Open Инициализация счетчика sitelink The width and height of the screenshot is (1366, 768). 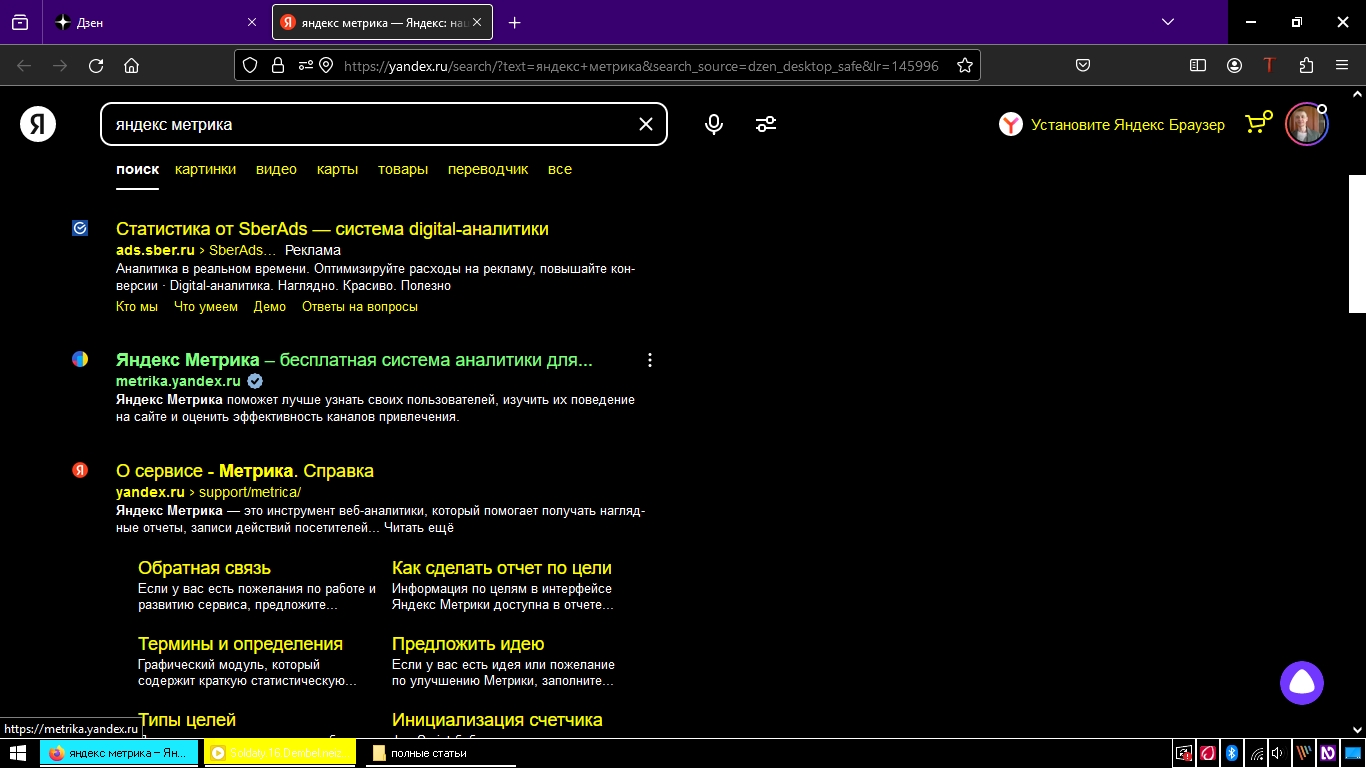pyautogui.click(x=497, y=720)
